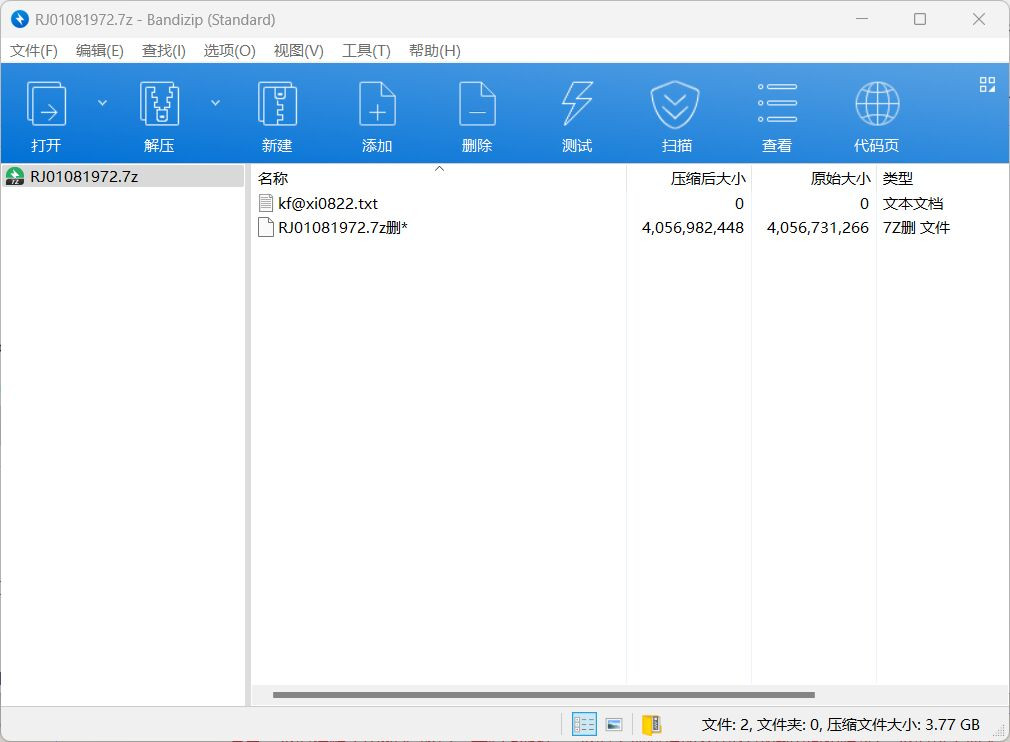Viewport: 1010px width, 742px height.
Task: Click the 测试 (Test archive) icon
Action: click(577, 104)
